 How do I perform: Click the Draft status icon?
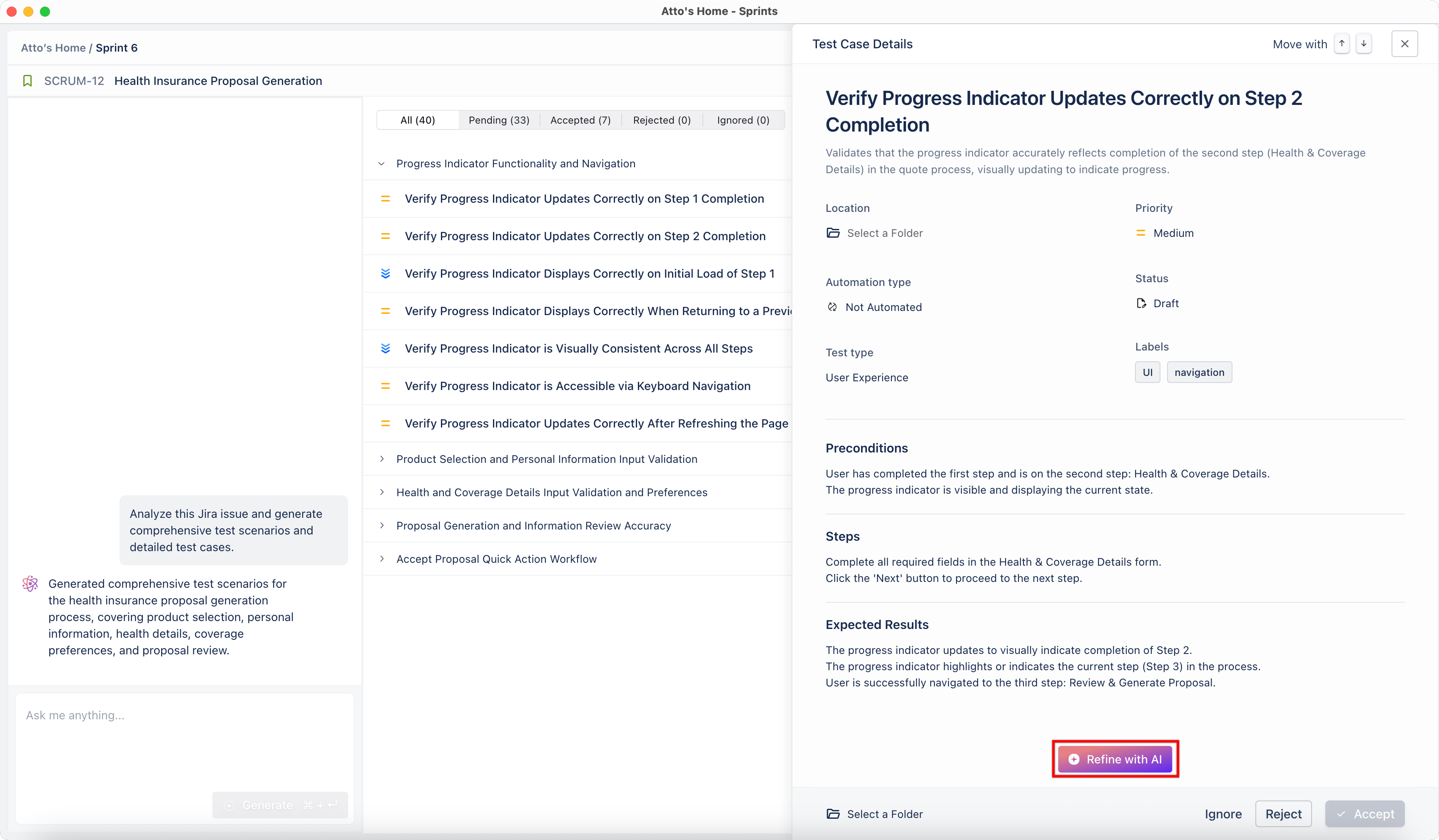pyautogui.click(x=1141, y=303)
